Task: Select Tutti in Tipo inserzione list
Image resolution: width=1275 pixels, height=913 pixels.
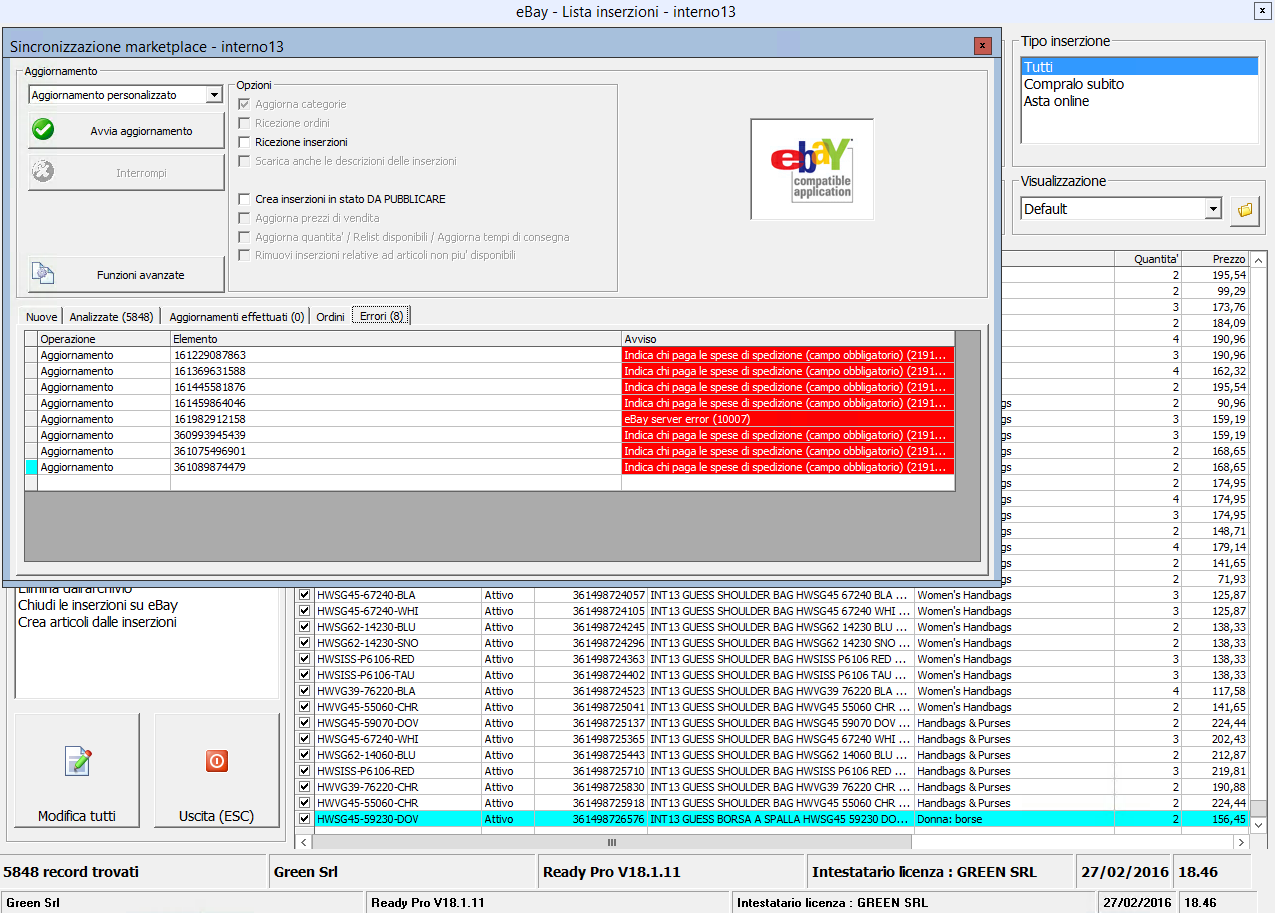Action: coord(1139,67)
